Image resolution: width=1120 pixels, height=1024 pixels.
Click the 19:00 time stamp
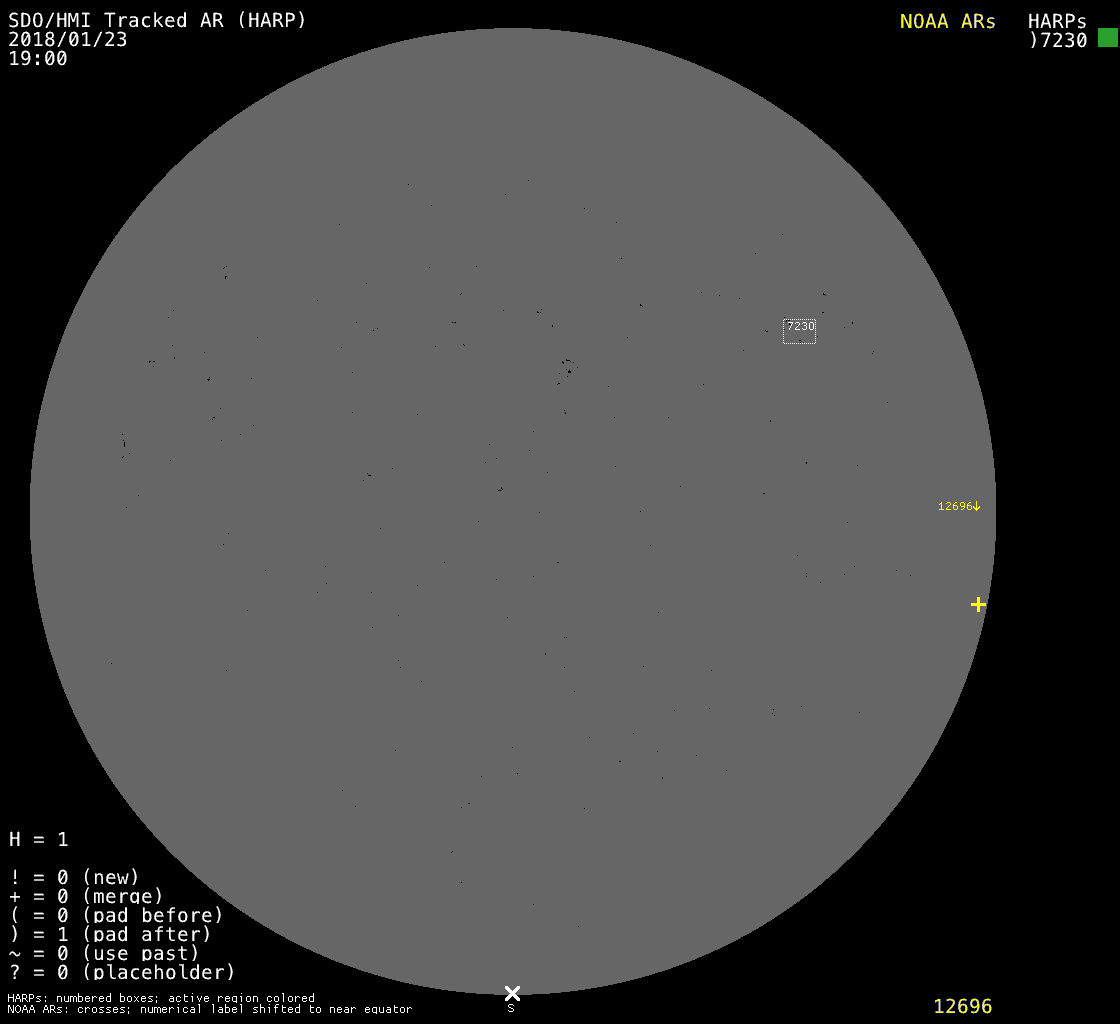click(38, 59)
